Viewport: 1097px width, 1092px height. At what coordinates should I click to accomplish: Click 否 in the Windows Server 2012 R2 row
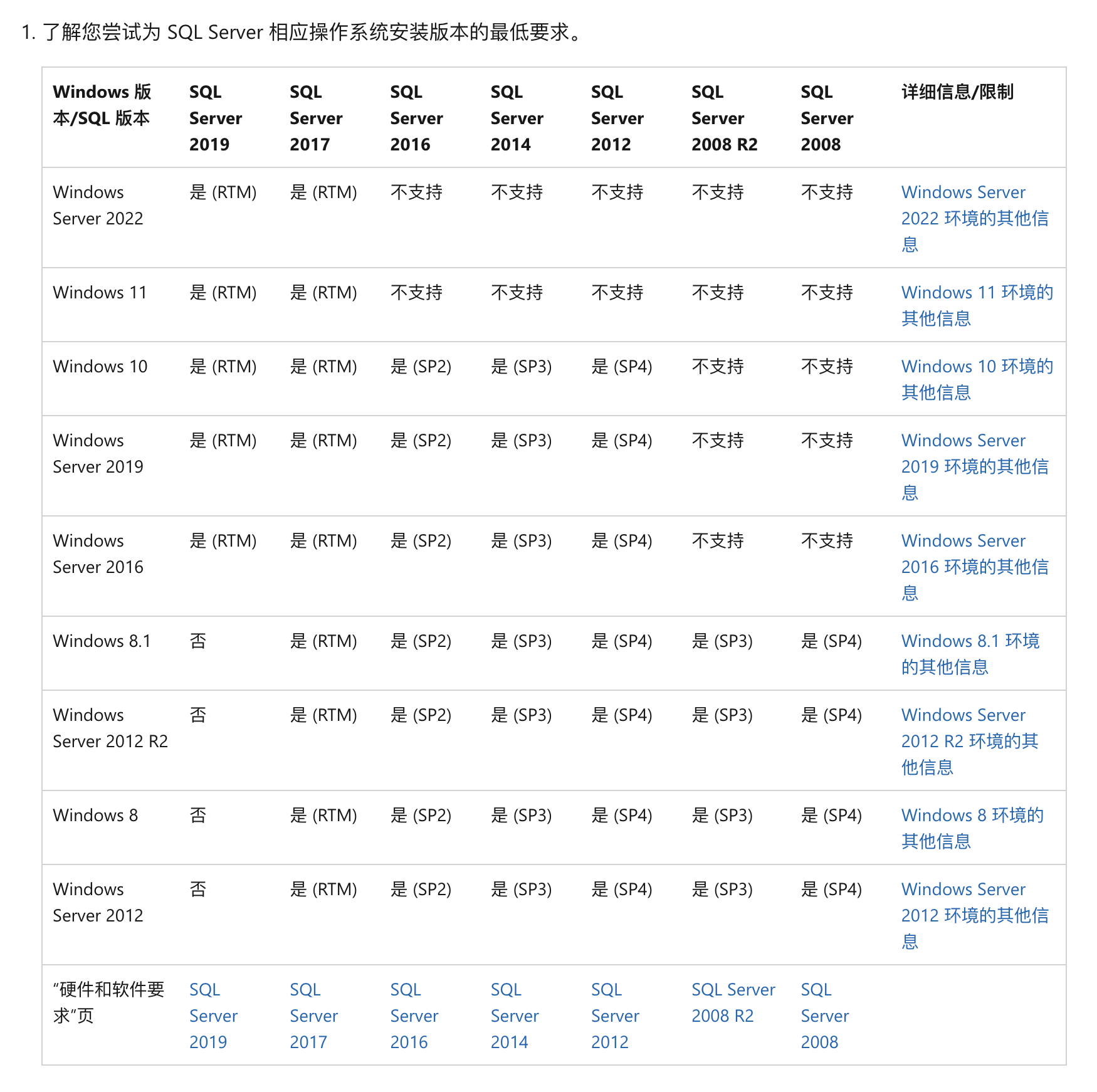coord(198,715)
